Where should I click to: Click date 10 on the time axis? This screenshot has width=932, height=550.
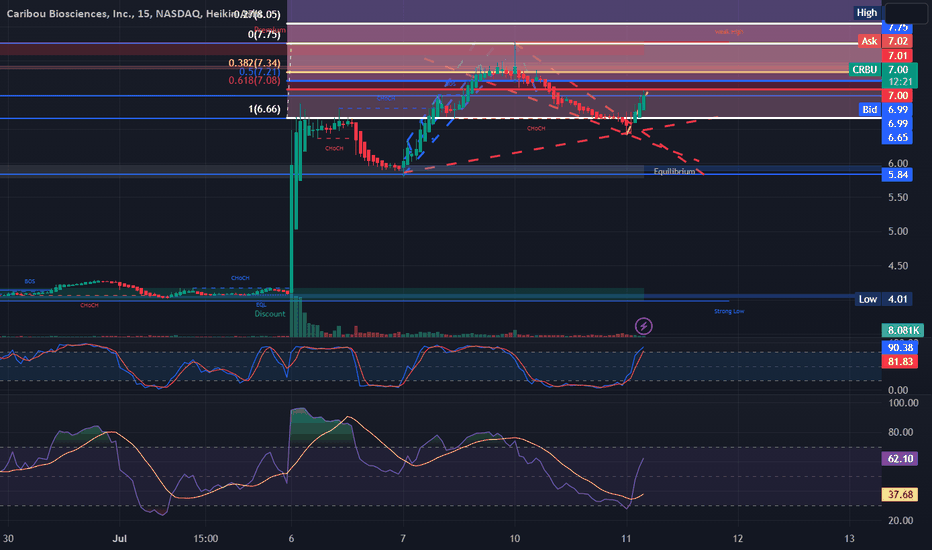tap(514, 538)
